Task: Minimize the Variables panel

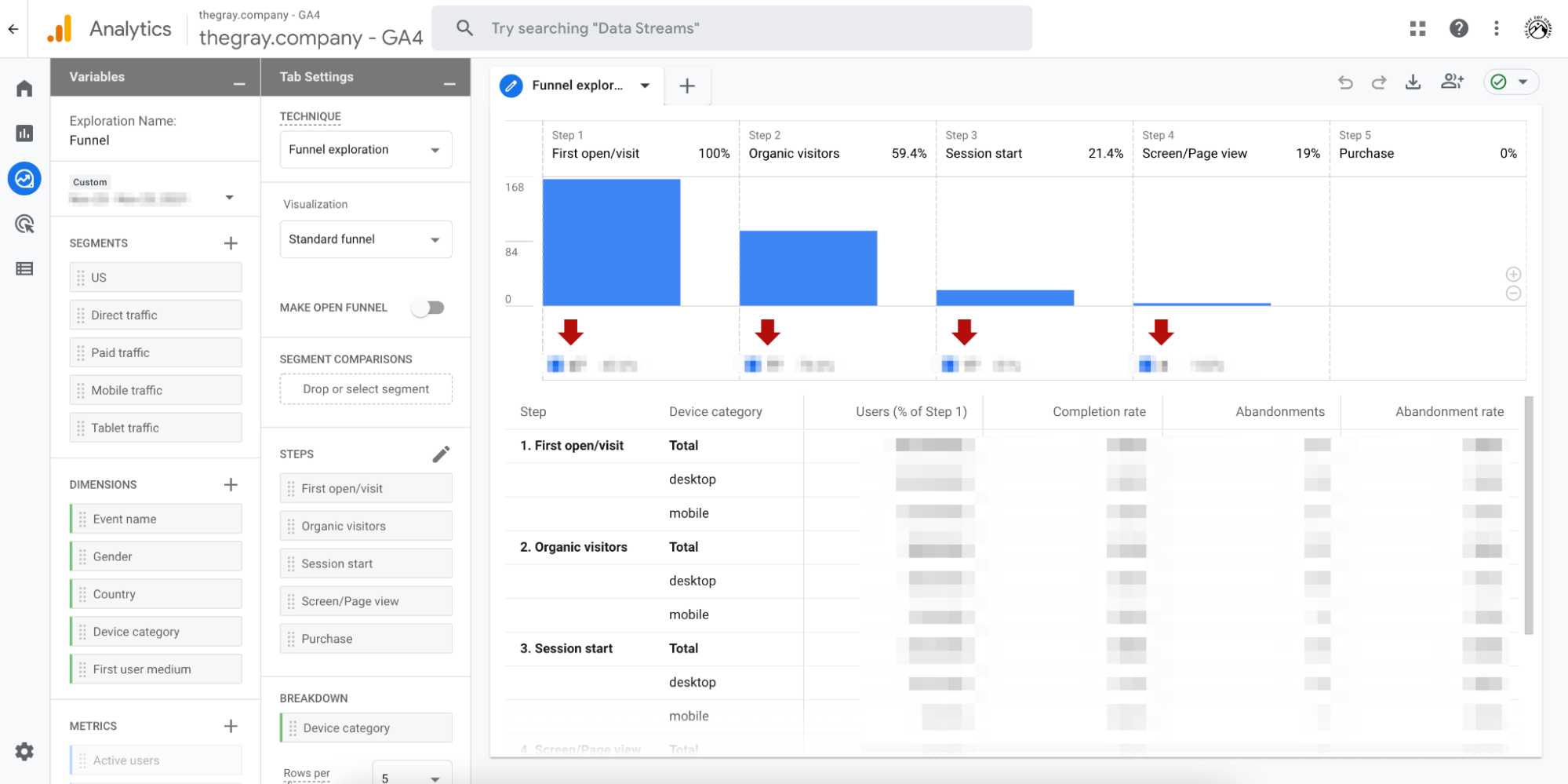Action: (239, 83)
